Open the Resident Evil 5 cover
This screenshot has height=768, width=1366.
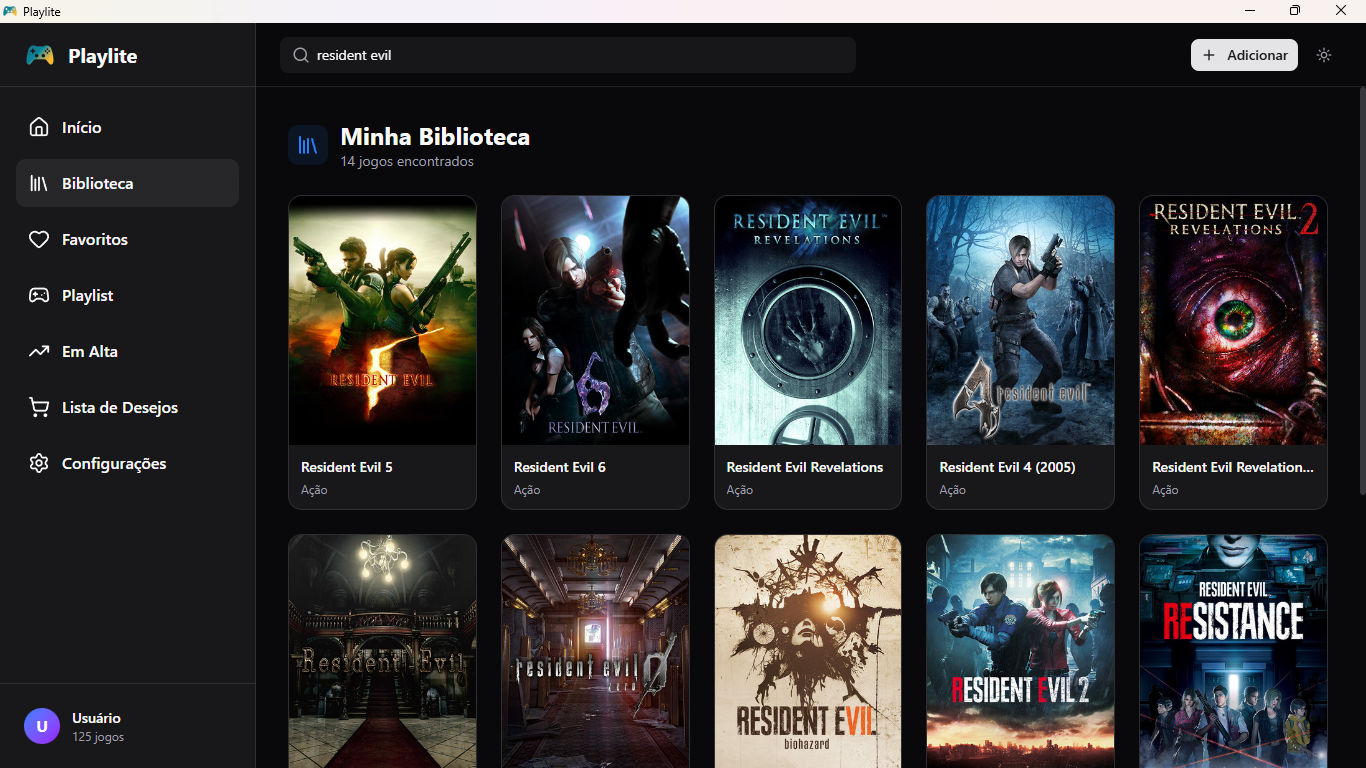(382, 320)
